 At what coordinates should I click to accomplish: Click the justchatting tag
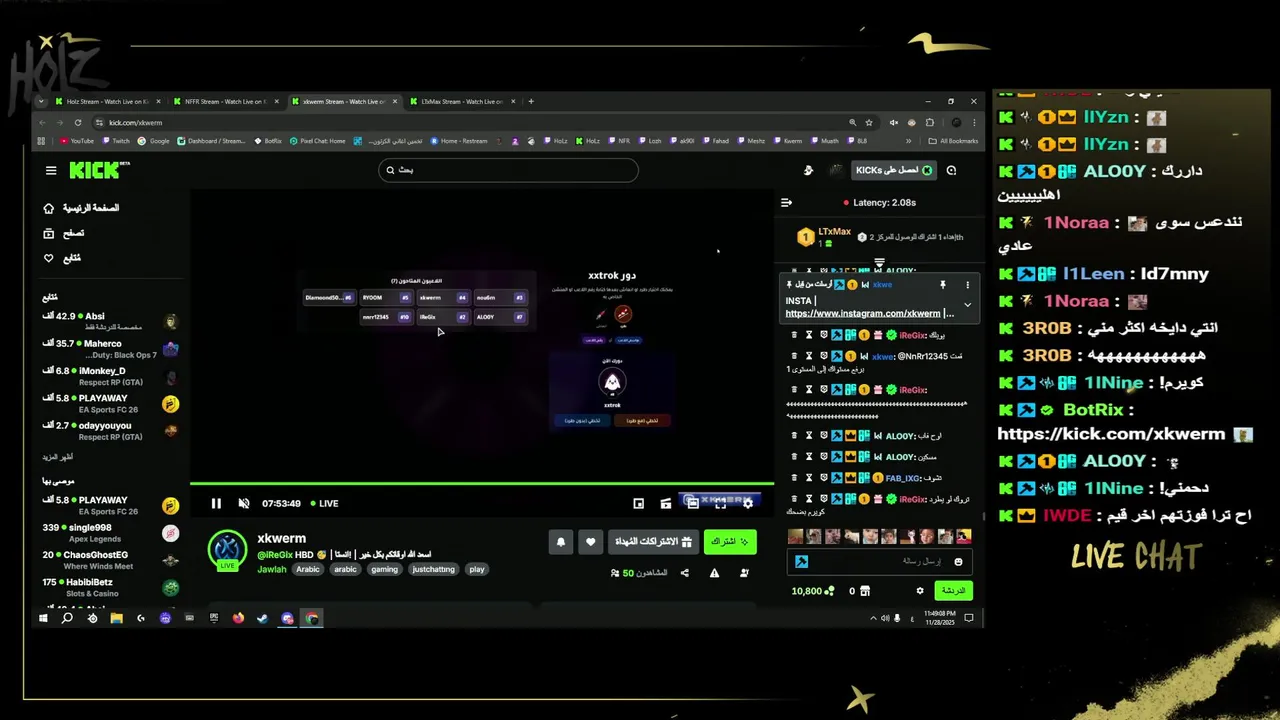[433, 569]
